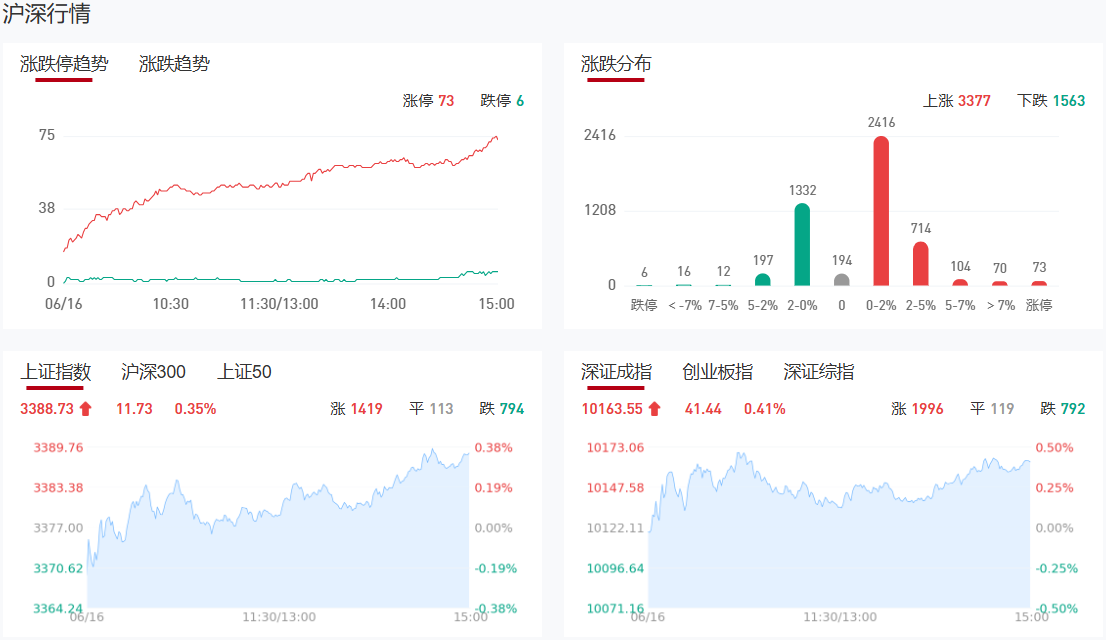
Task: Click the 上涨 3377 count in 涨跌分布
Action: point(957,101)
